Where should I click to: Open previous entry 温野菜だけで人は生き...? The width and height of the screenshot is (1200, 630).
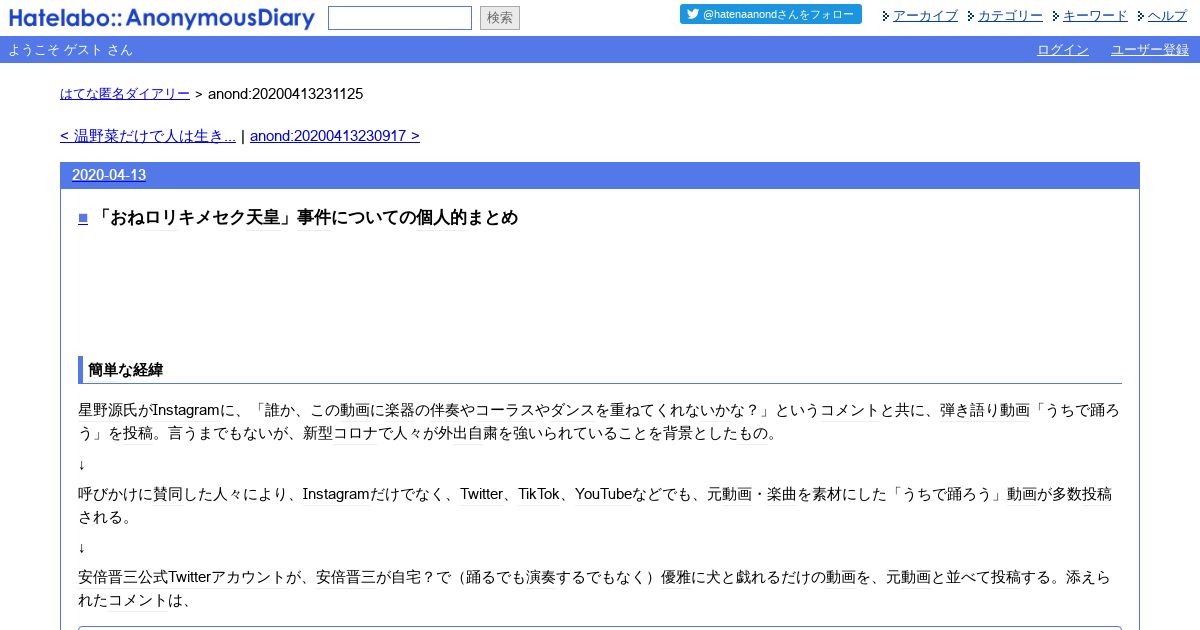(148, 136)
